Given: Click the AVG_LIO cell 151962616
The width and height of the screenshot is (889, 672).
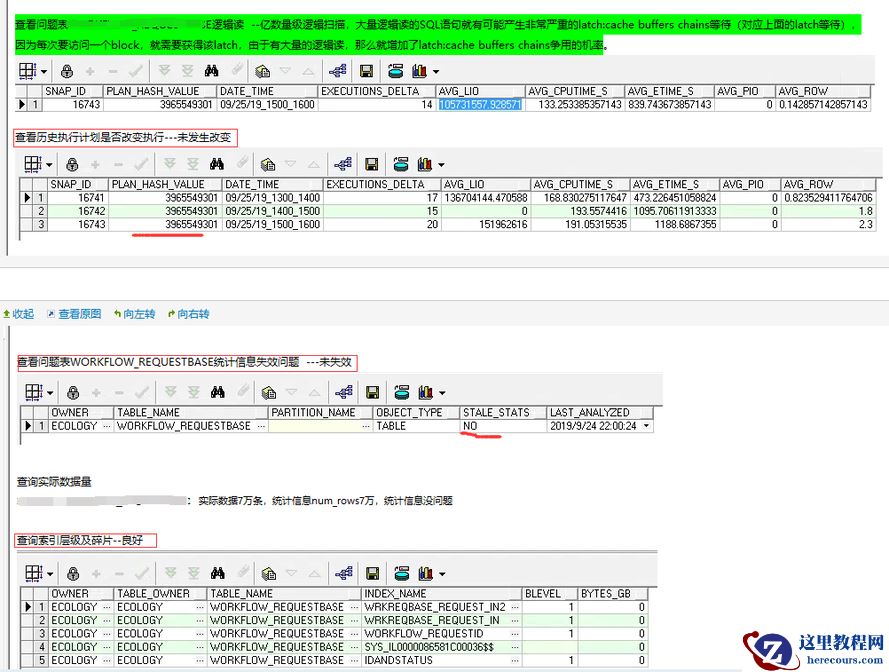Looking at the screenshot, I should tap(485, 225).
